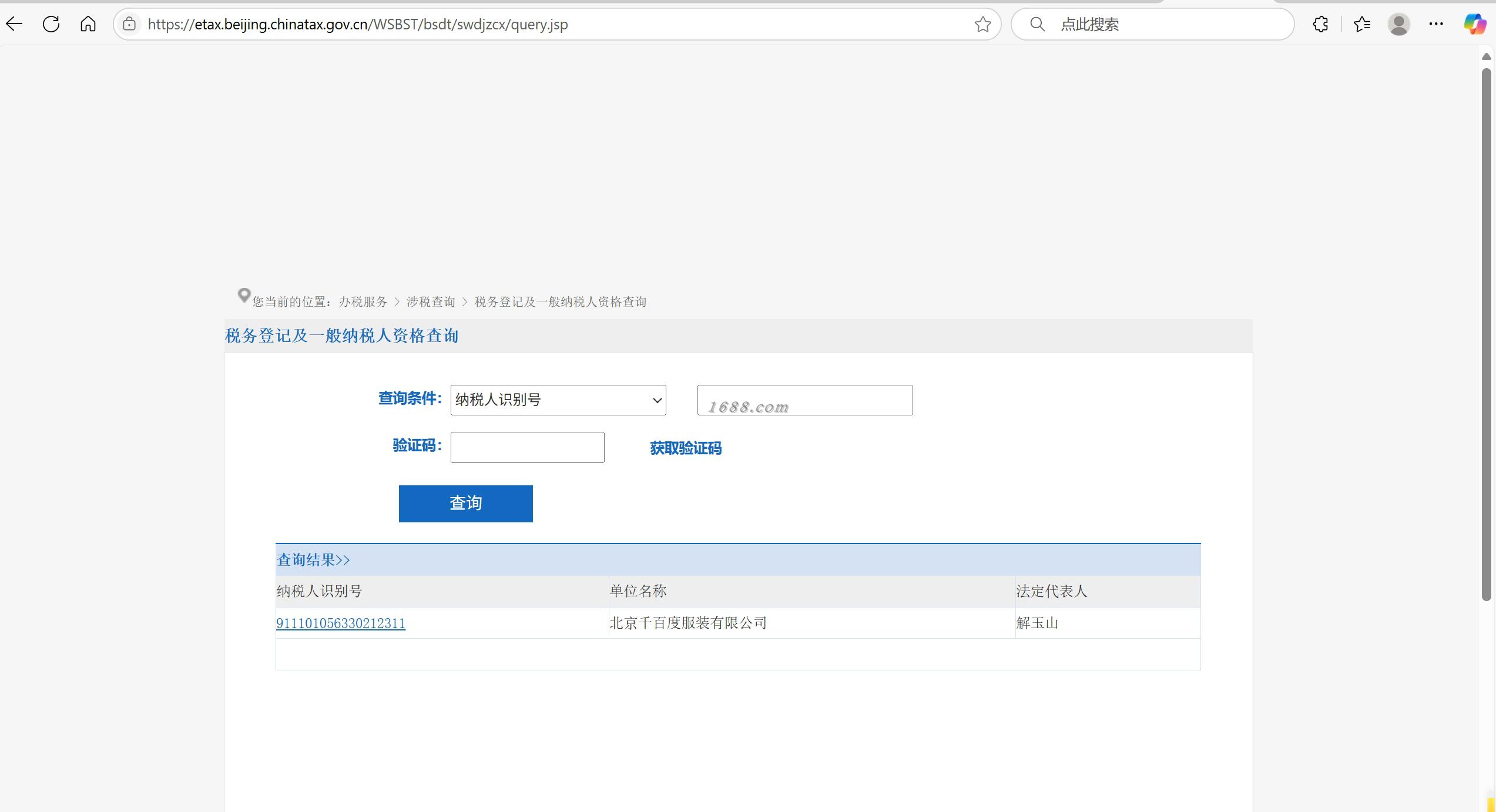Click 获取验证码 link

(686, 448)
